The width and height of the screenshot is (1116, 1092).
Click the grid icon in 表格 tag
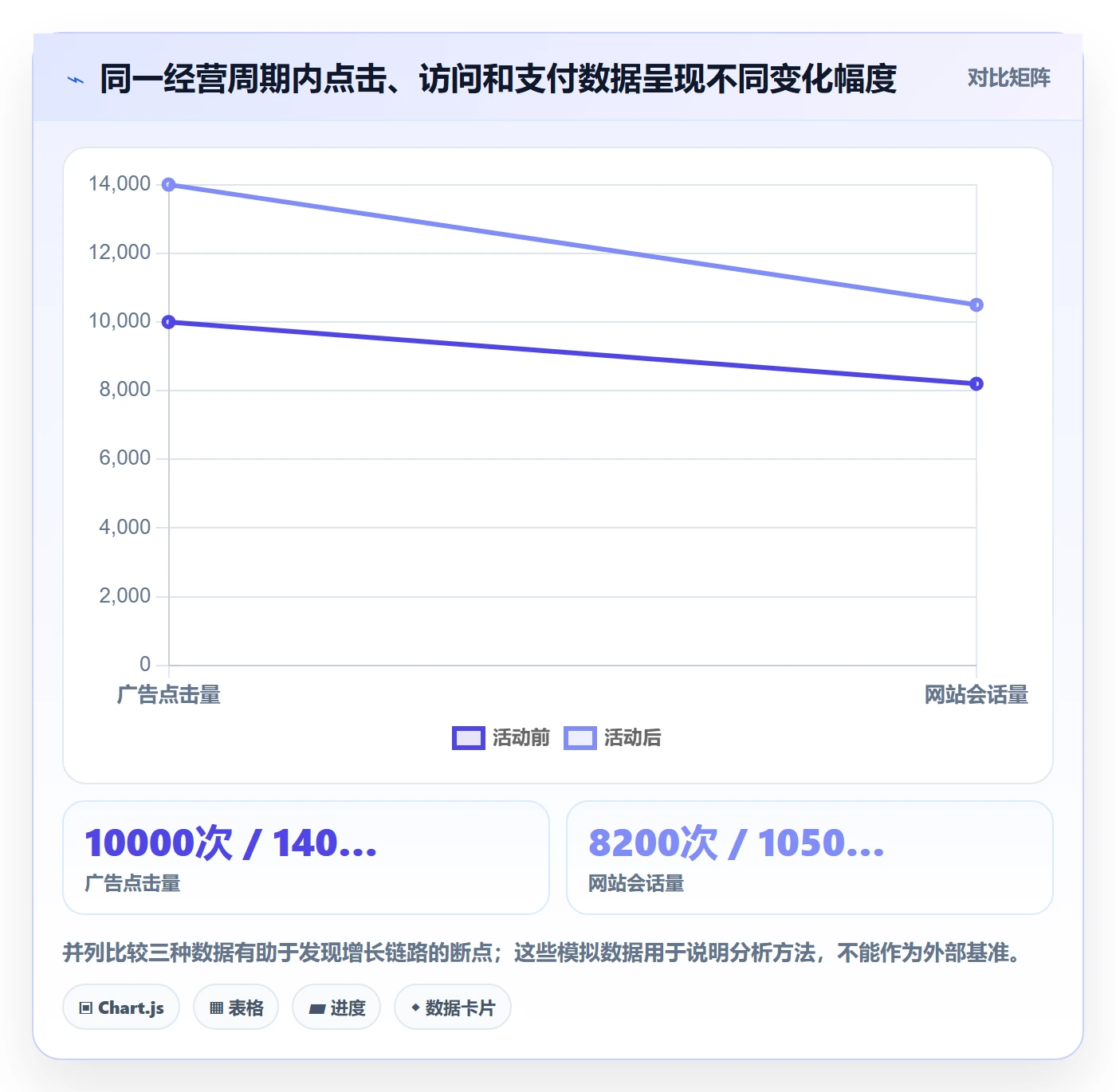(x=216, y=1008)
